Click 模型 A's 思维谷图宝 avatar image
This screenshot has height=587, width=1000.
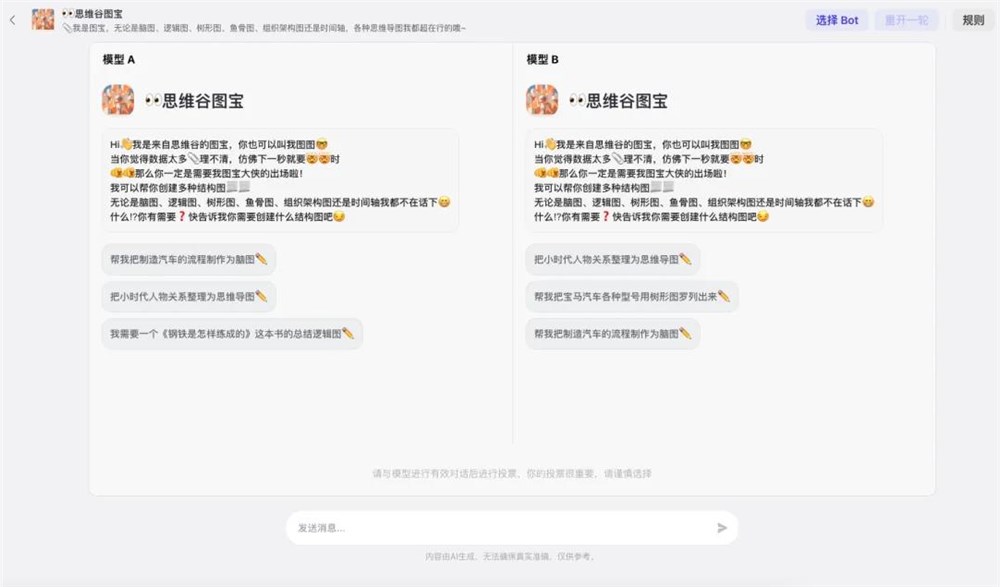click(117, 100)
